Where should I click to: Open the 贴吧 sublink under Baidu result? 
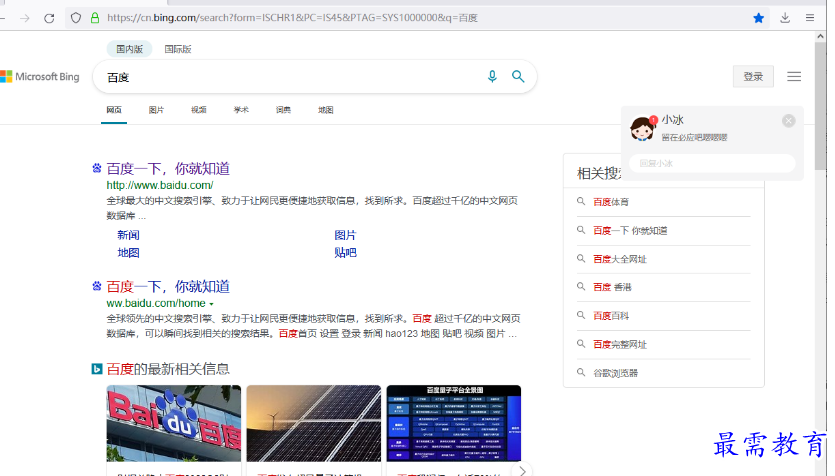[x=345, y=253]
